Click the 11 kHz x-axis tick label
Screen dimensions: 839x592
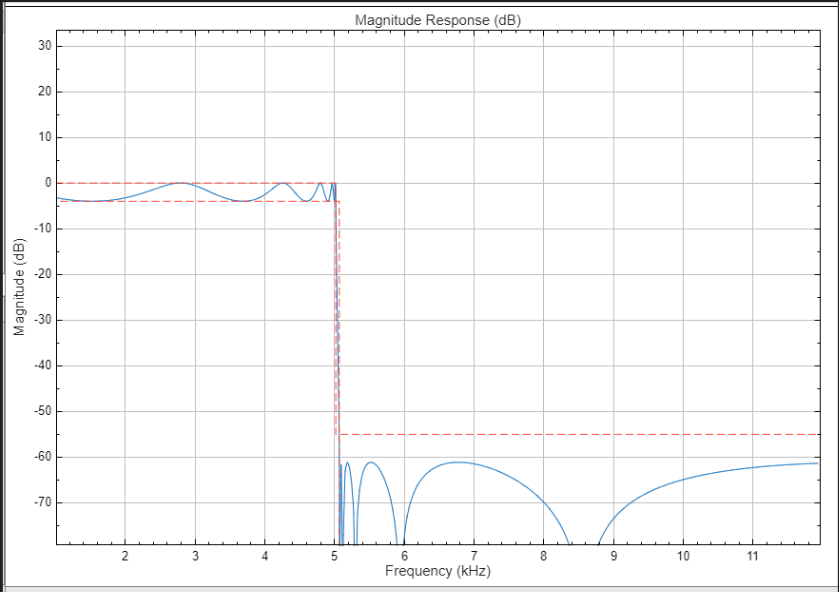(753, 555)
